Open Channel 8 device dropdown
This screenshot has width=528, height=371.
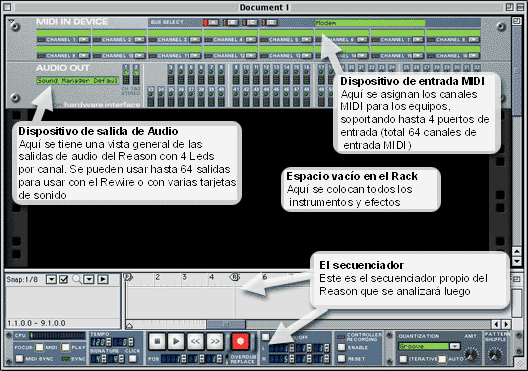click(x=473, y=40)
